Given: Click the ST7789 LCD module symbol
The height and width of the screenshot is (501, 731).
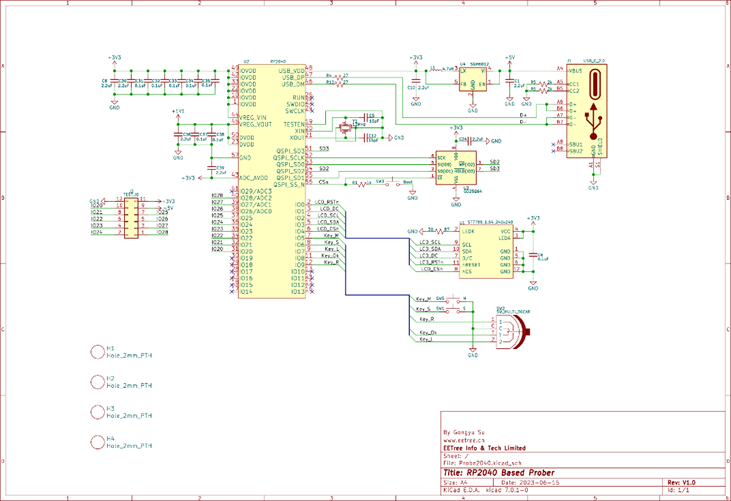Looking at the screenshot, I should [x=486, y=251].
